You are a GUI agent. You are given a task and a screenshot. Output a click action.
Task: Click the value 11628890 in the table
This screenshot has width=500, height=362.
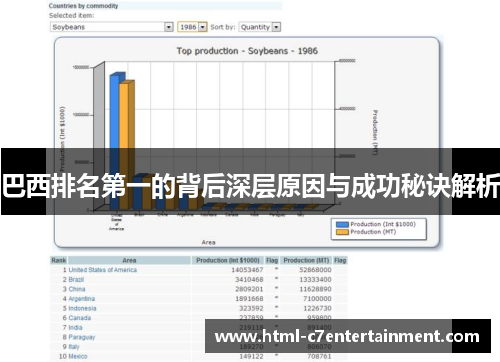coord(315,289)
